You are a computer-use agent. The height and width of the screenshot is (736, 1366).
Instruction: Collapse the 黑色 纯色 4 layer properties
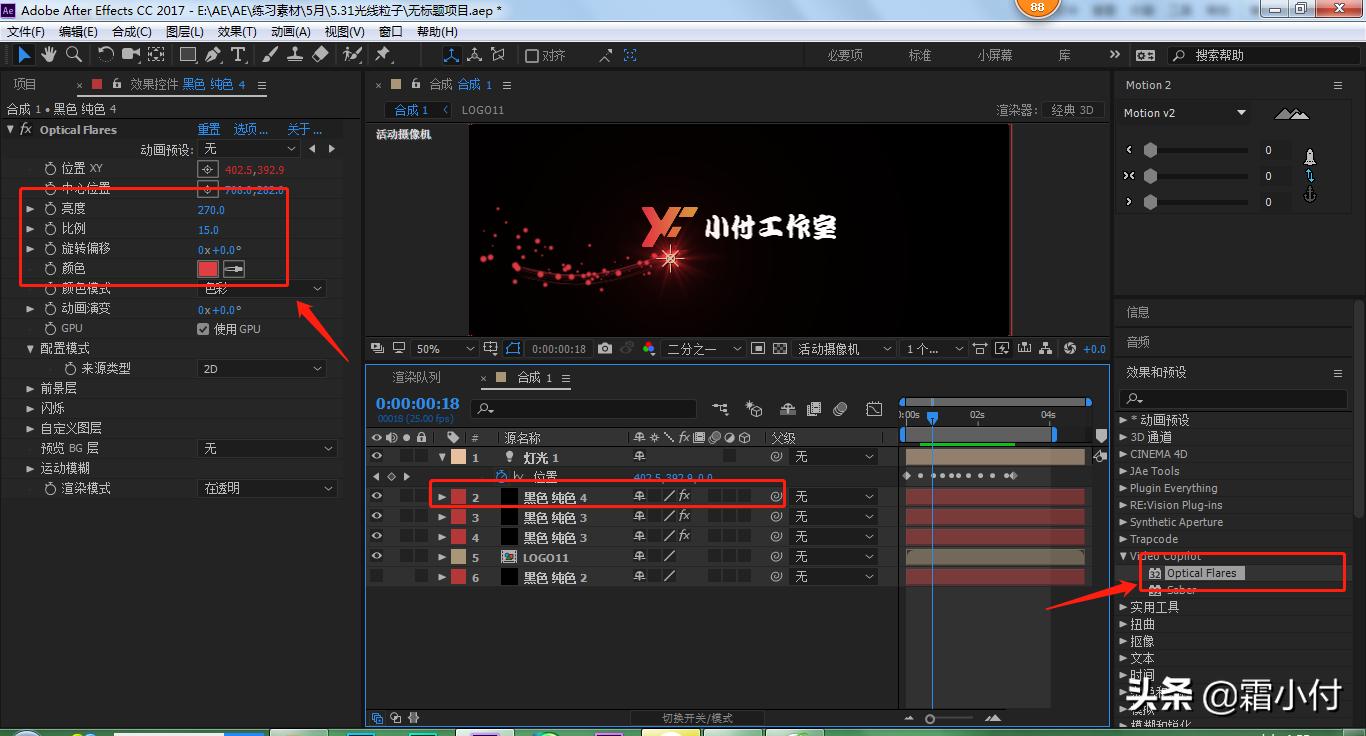pos(442,497)
